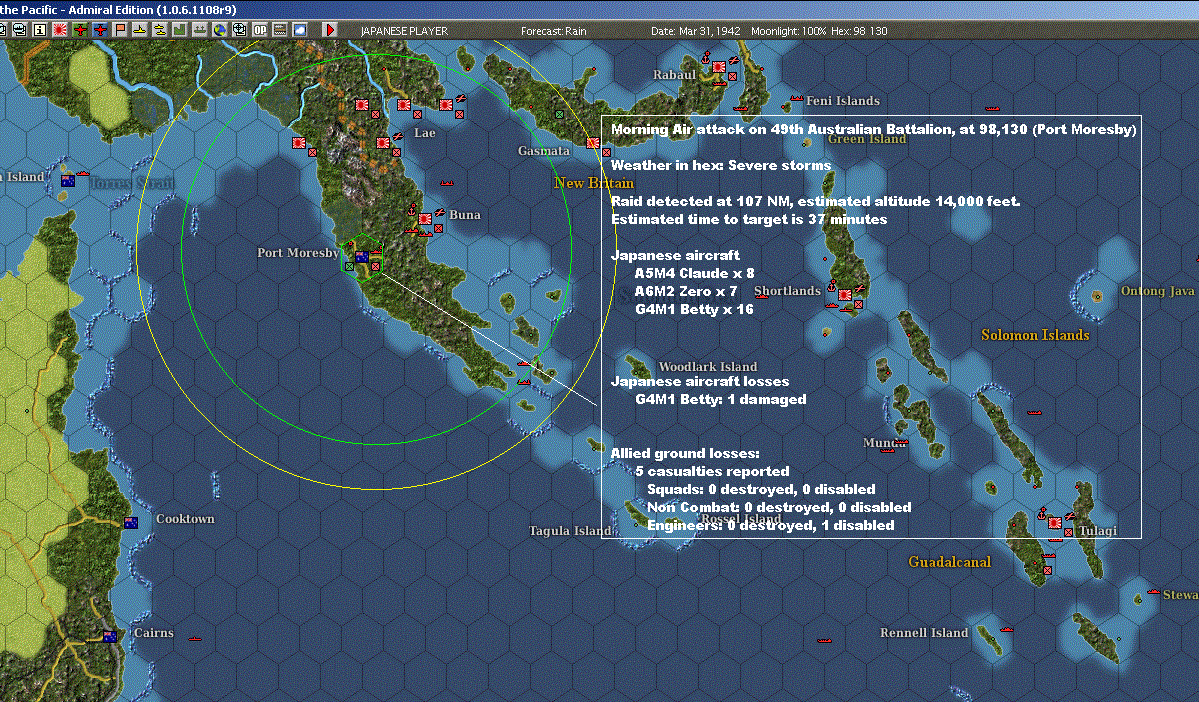Select the red plane on blue toolbar icon
Viewport: 1199px width, 702px height.
100,30
